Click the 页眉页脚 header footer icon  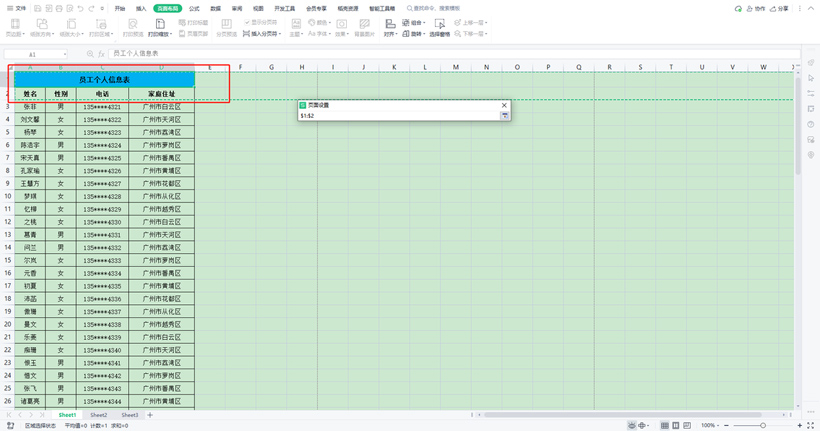click(x=195, y=34)
